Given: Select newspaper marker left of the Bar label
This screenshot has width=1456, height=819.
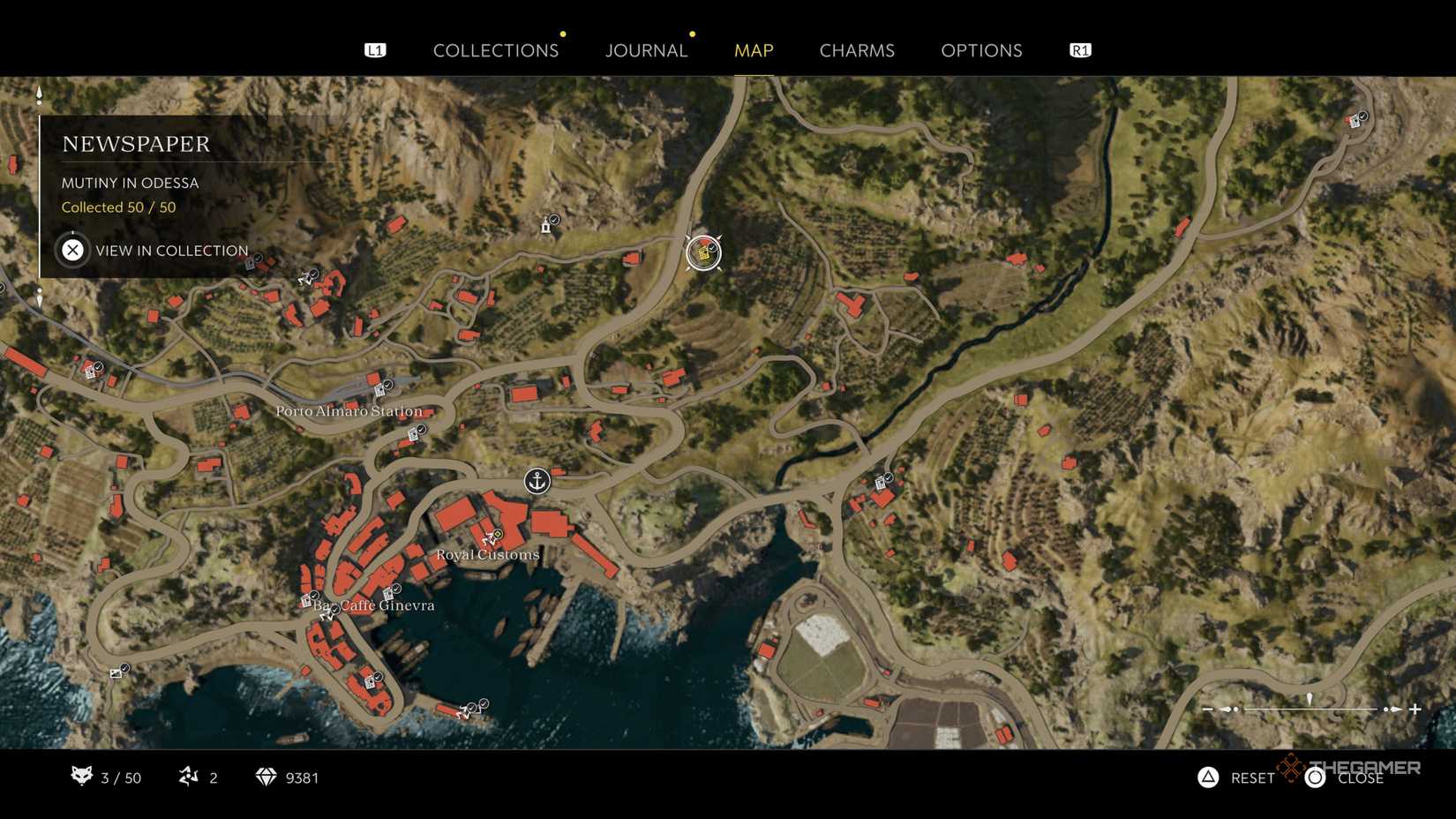Looking at the screenshot, I should pos(308,600).
